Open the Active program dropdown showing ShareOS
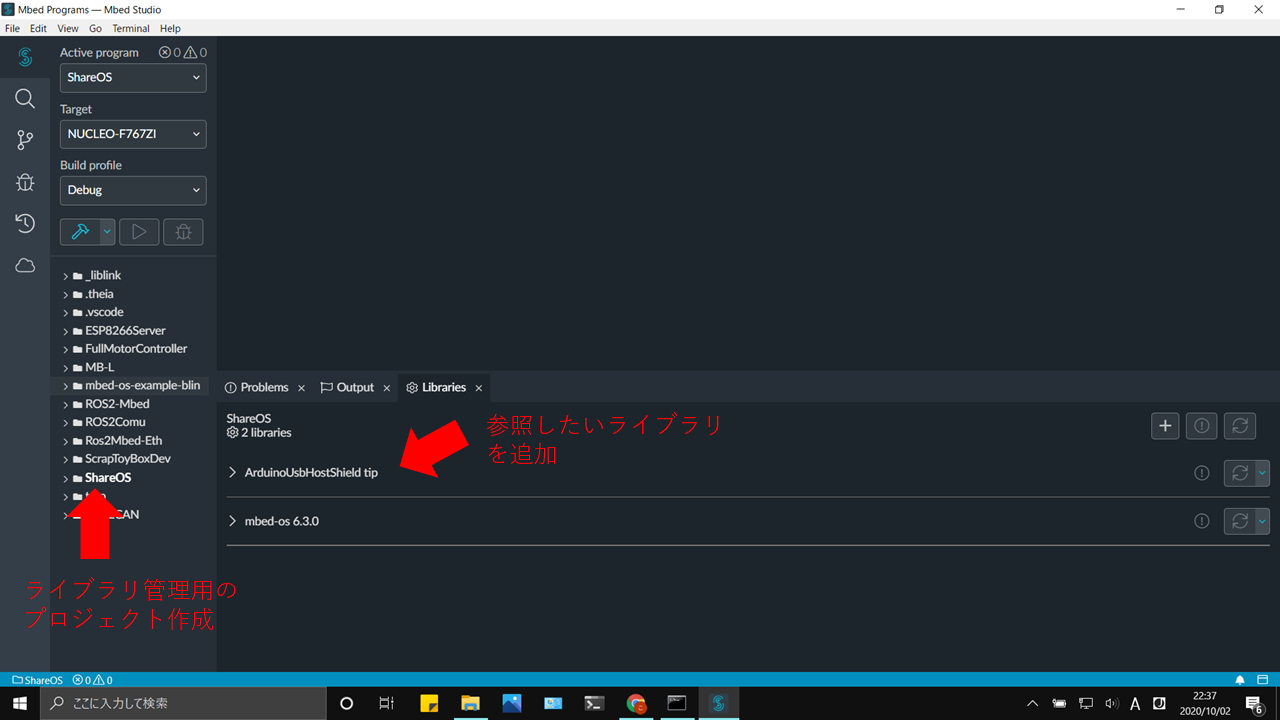The width and height of the screenshot is (1280, 720). coord(133,77)
